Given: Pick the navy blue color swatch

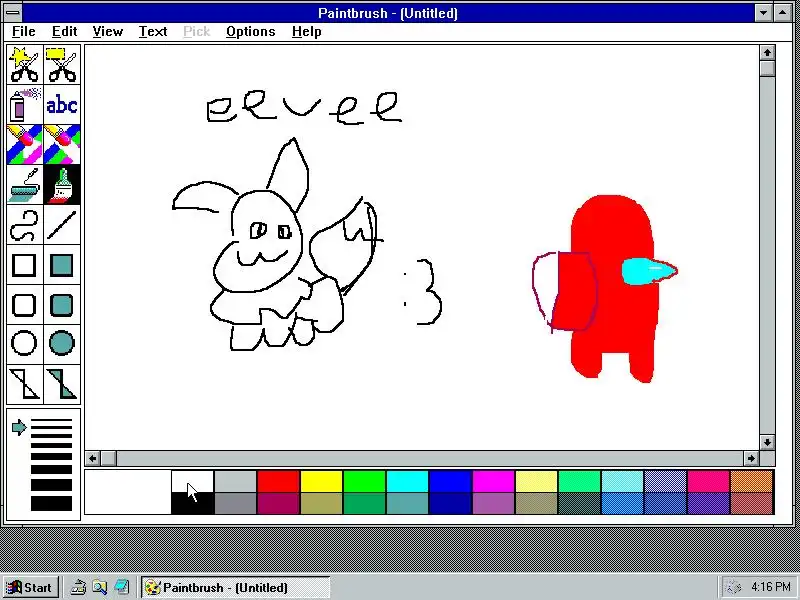Looking at the screenshot, I should (x=451, y=504).
